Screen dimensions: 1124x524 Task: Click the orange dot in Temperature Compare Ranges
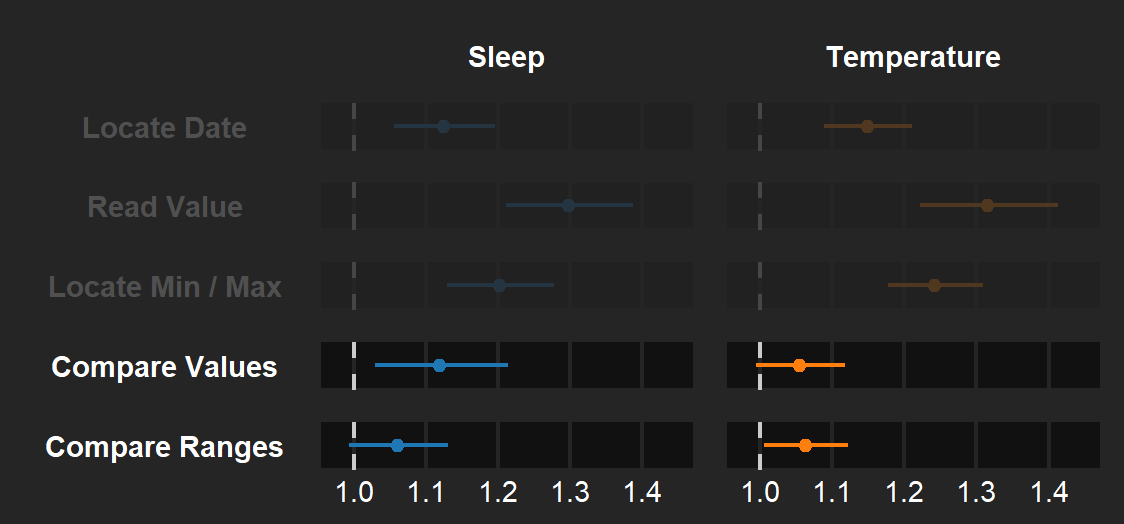(805, 445)
